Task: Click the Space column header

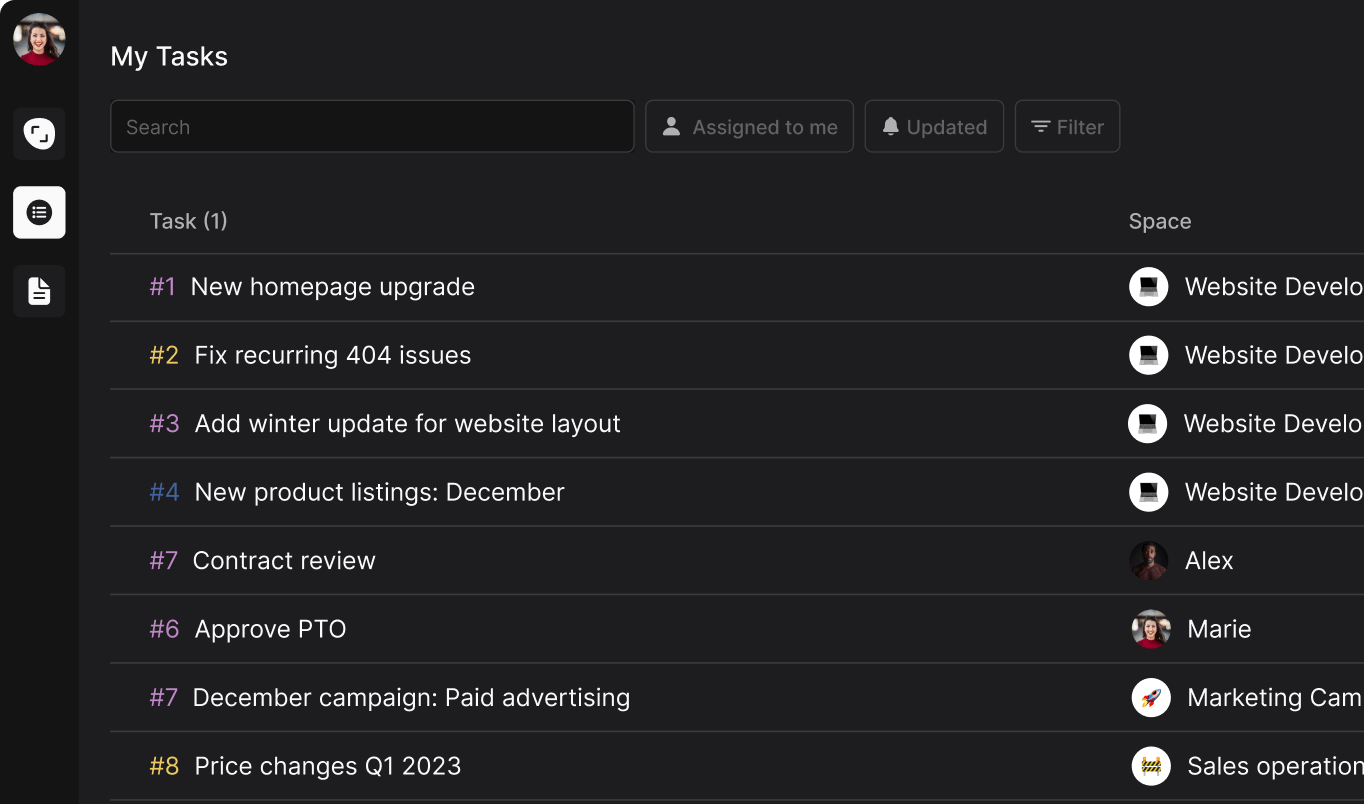Action: [x=1159, y=221]
